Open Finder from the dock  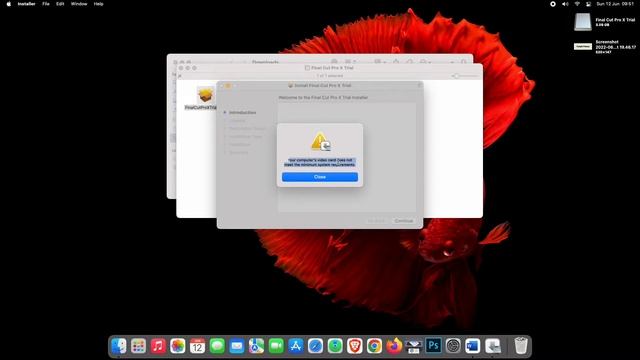click(119, 346)
